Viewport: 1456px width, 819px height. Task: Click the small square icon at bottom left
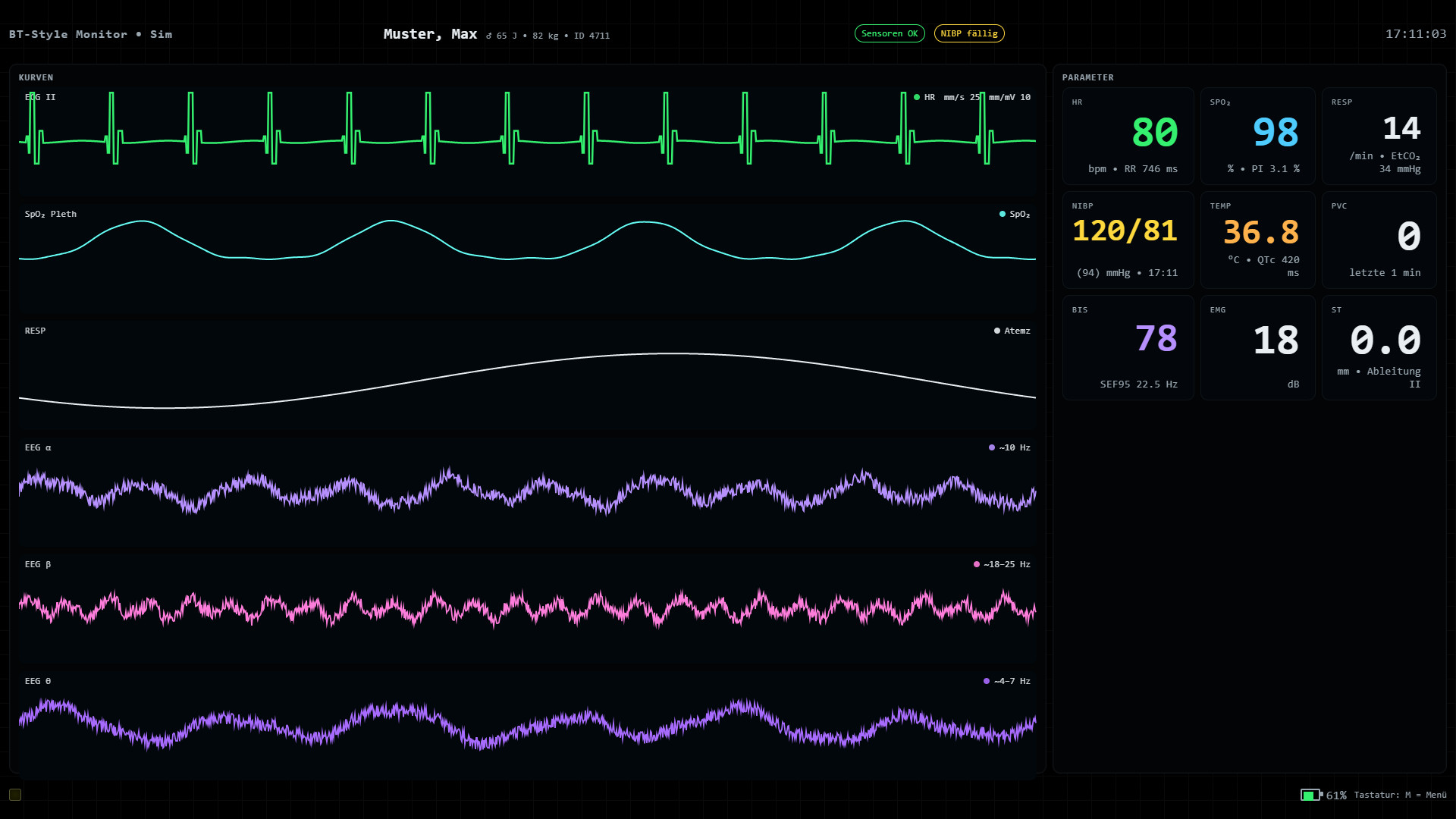tap(14, 795)
